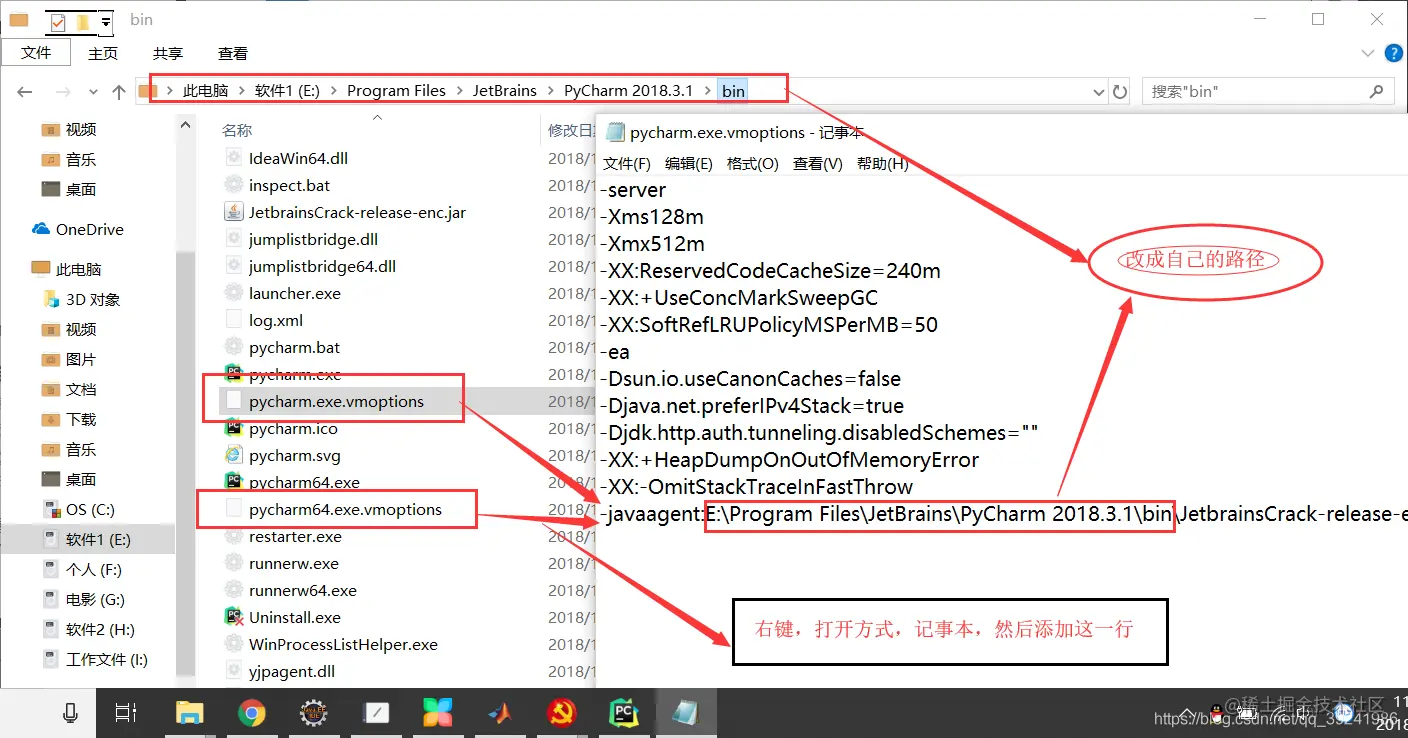This screenshot has width=1408, height=738.
Task: Open Notepad 格式(O) menu
Action: (x=753, y=163)
